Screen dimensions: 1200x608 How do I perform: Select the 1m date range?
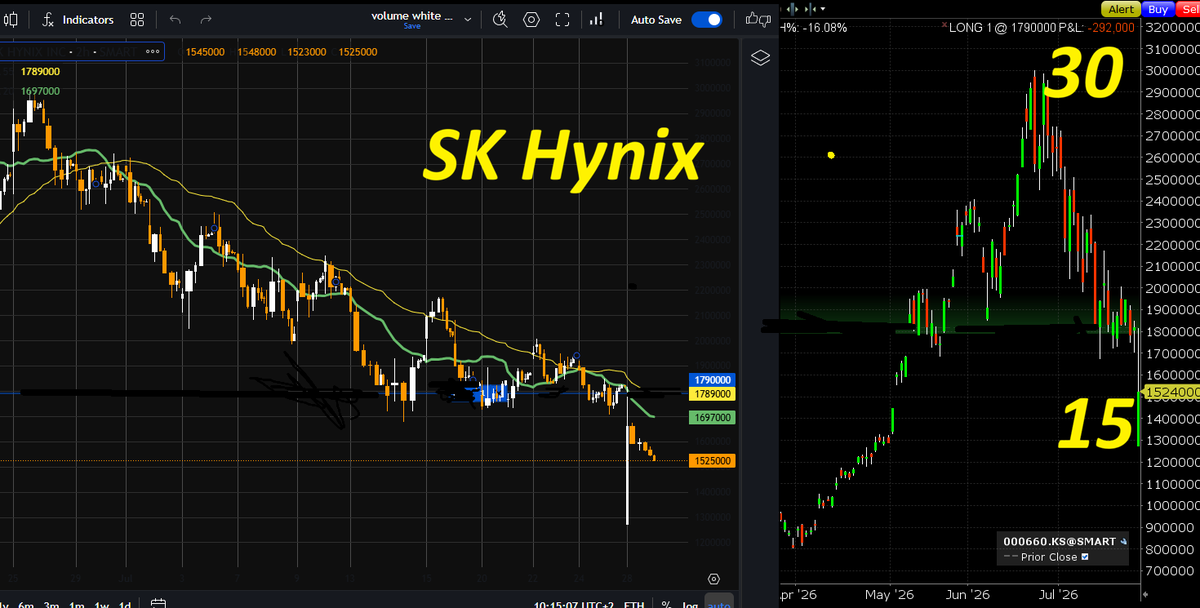pos(77,604)
